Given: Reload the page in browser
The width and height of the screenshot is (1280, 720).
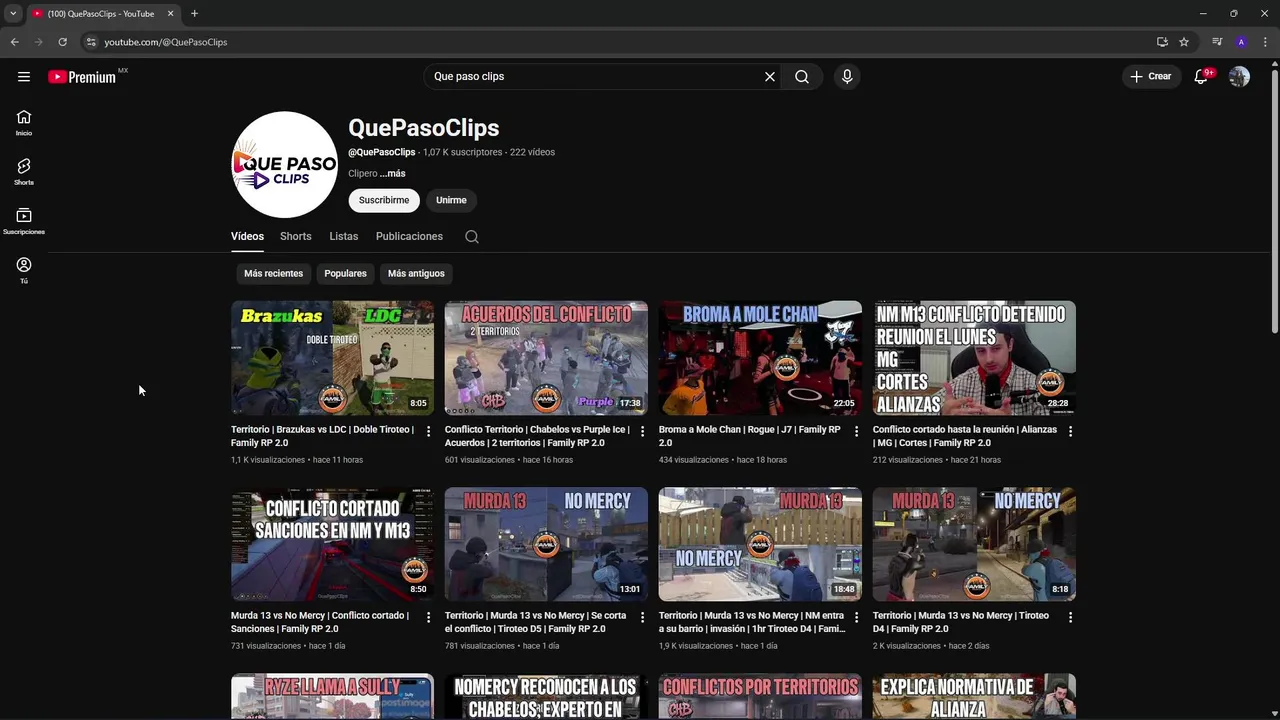Looking at the screenshot, I should point(62,42).
